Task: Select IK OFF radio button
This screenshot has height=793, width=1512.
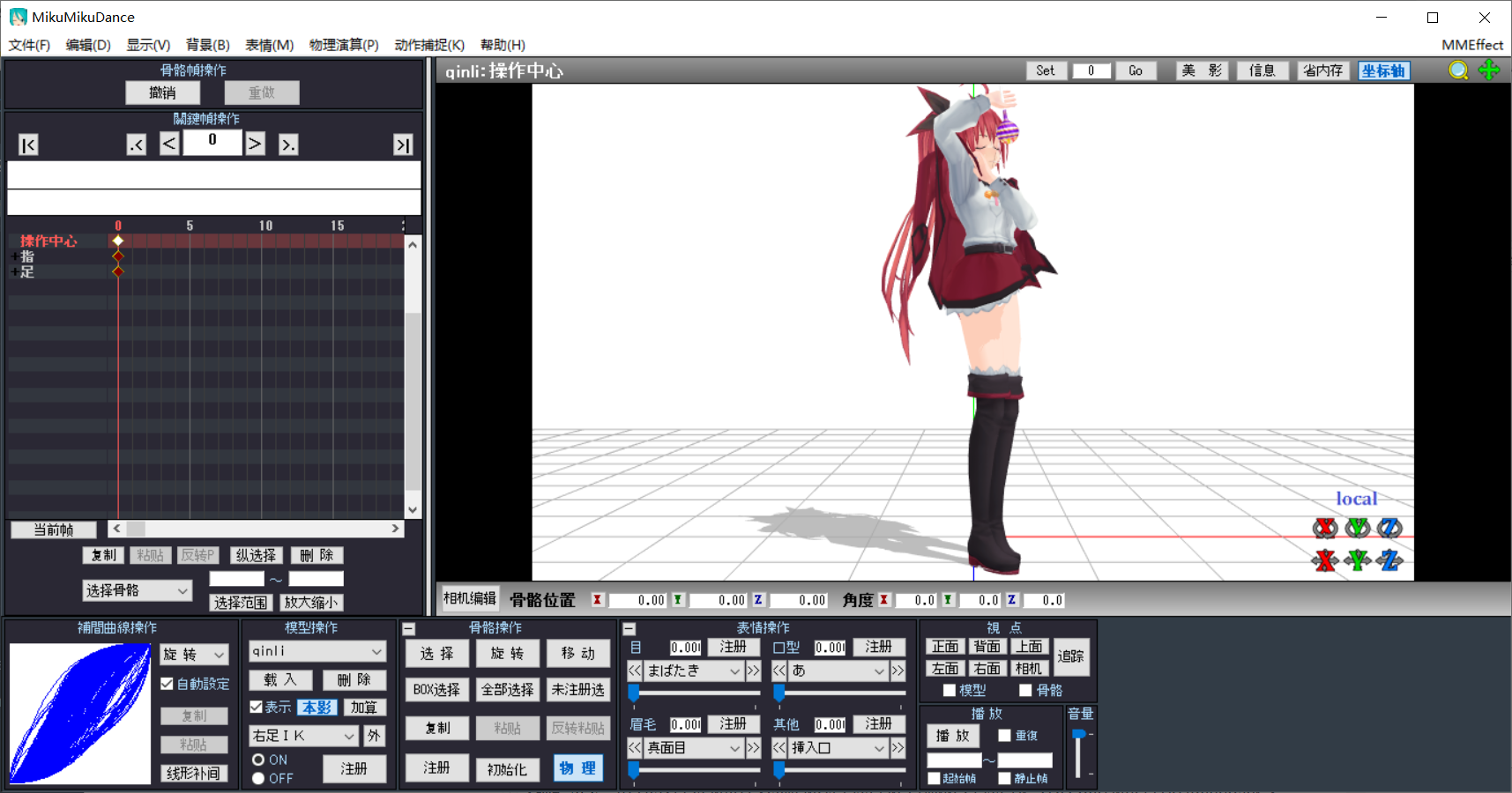Action: coord(258,778)
